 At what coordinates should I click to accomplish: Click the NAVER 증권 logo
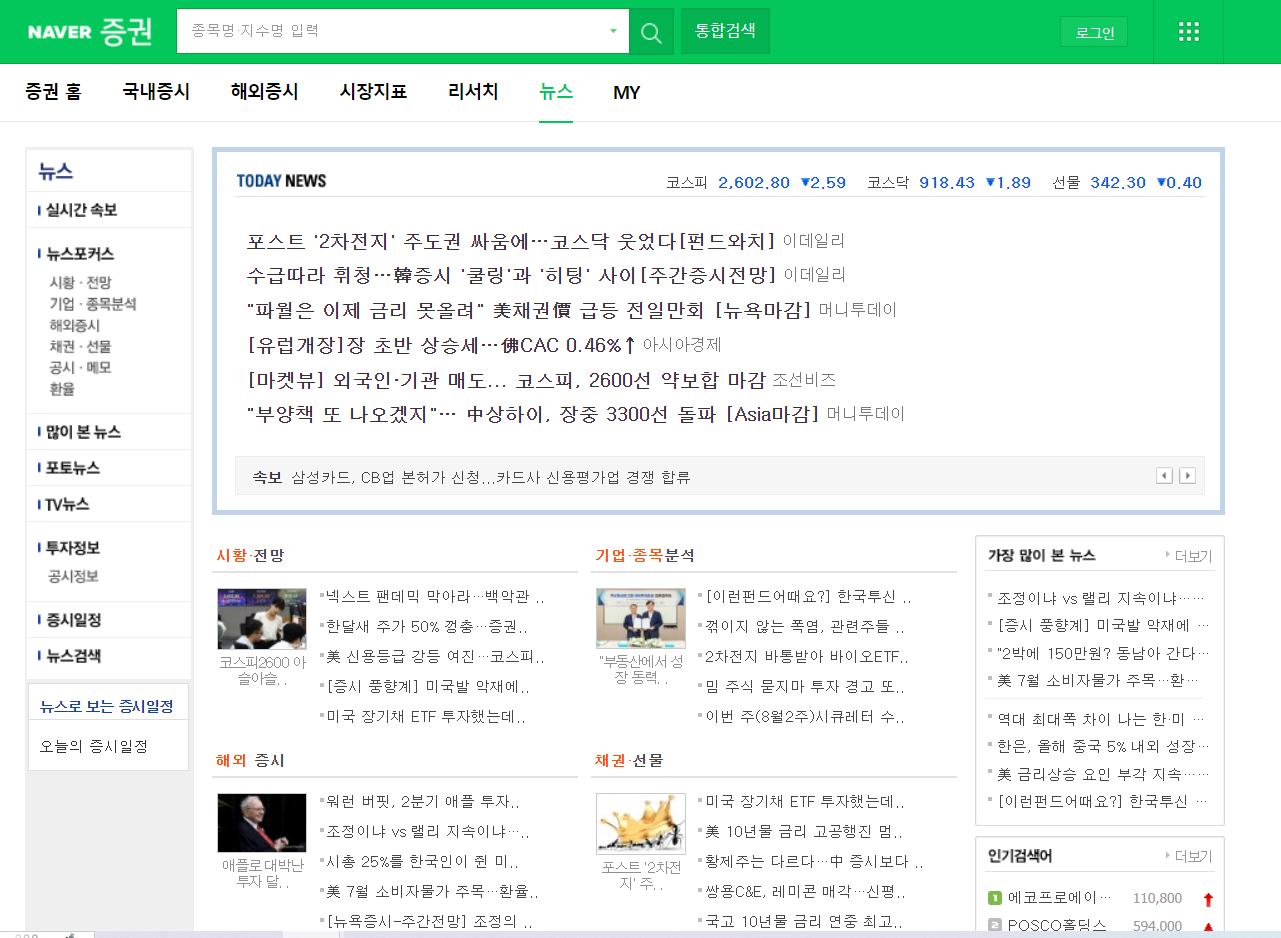(x=90, y=31)
